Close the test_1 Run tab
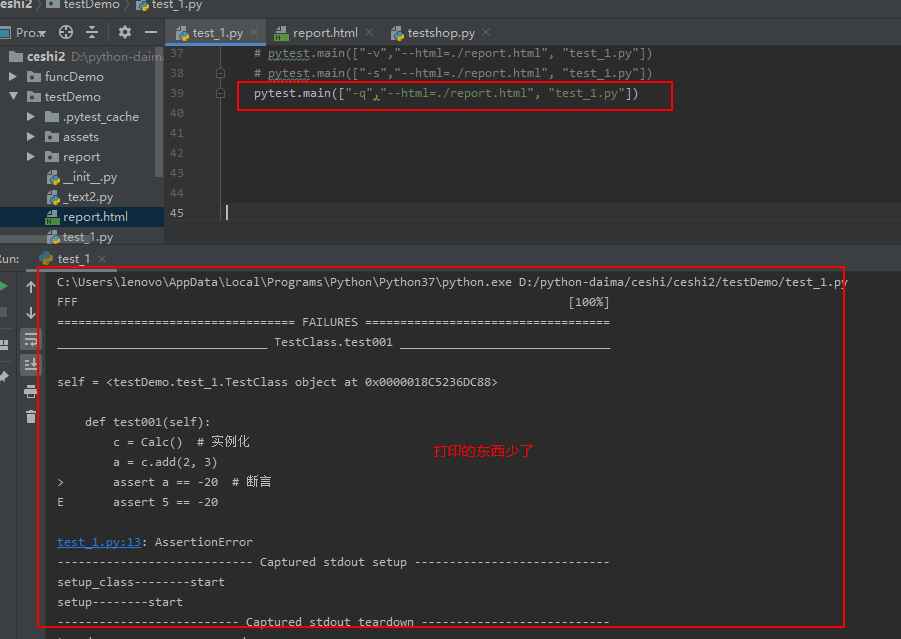Viewport: 901px width, 639px height. pos(102,259)
